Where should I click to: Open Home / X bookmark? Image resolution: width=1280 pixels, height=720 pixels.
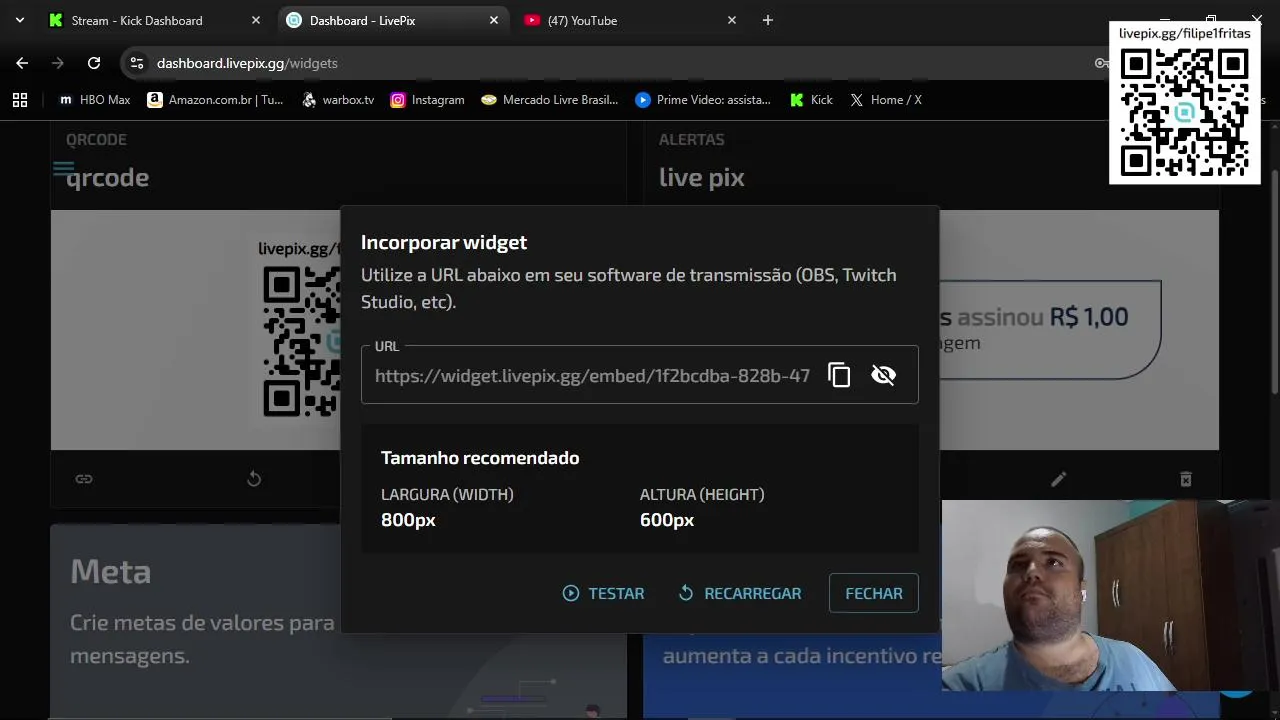point(885,100)
